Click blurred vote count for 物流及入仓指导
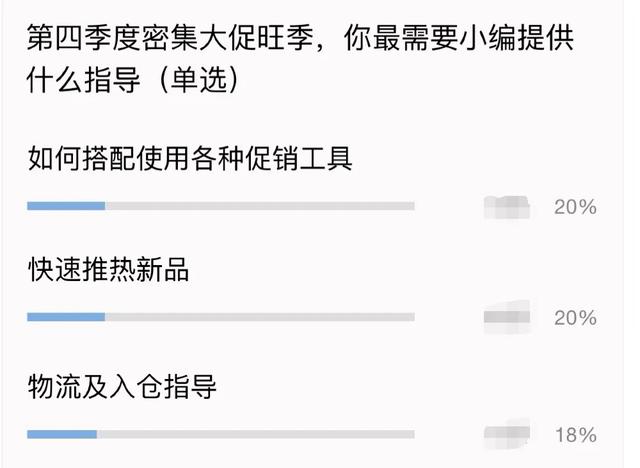 pos(507,434)
